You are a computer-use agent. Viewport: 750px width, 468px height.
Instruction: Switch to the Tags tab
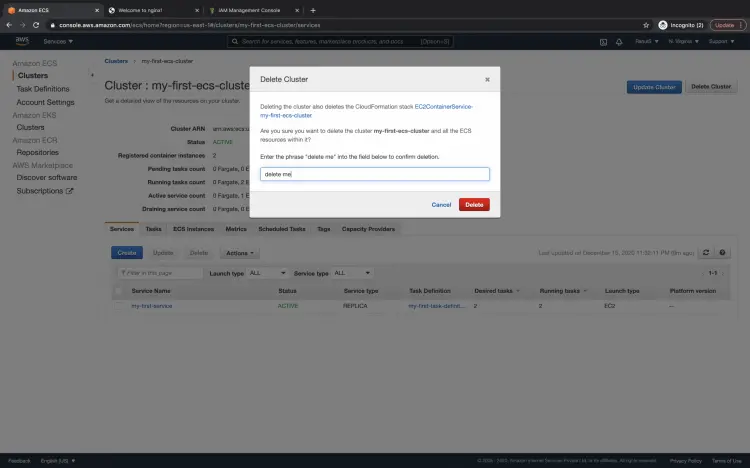click(324, 229)
